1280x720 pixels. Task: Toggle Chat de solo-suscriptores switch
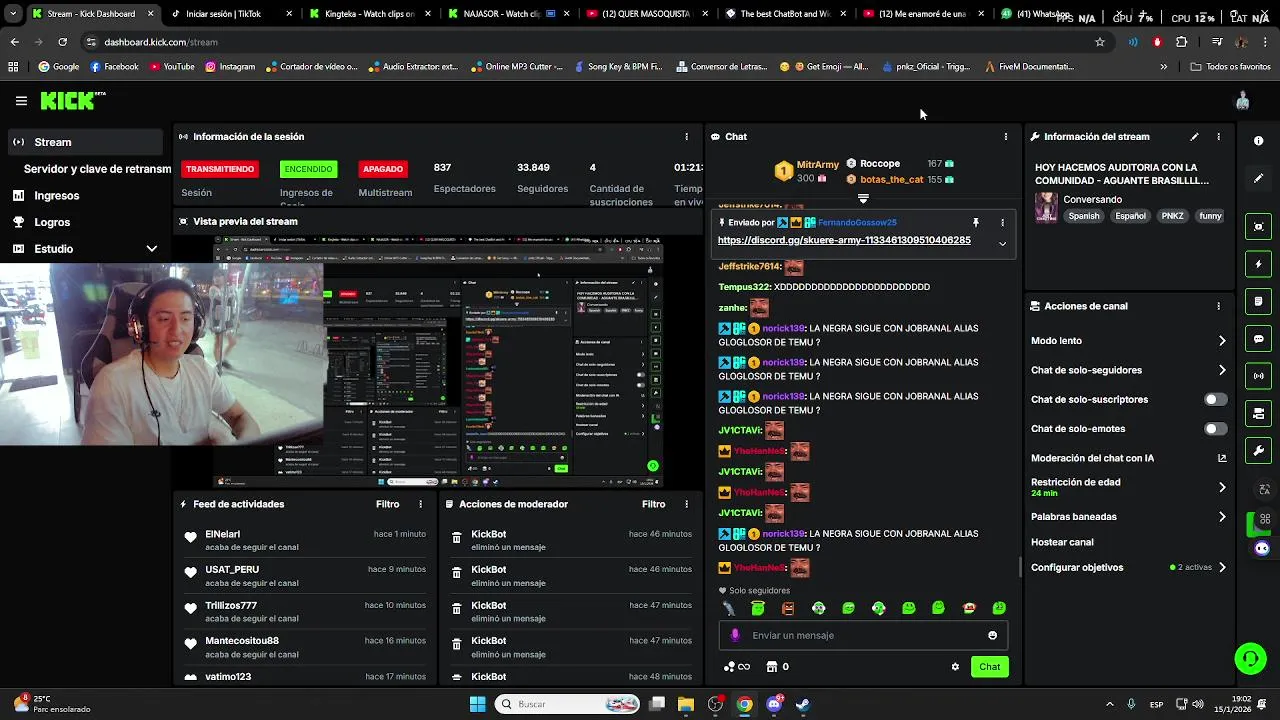click(x=1215, y=399)
